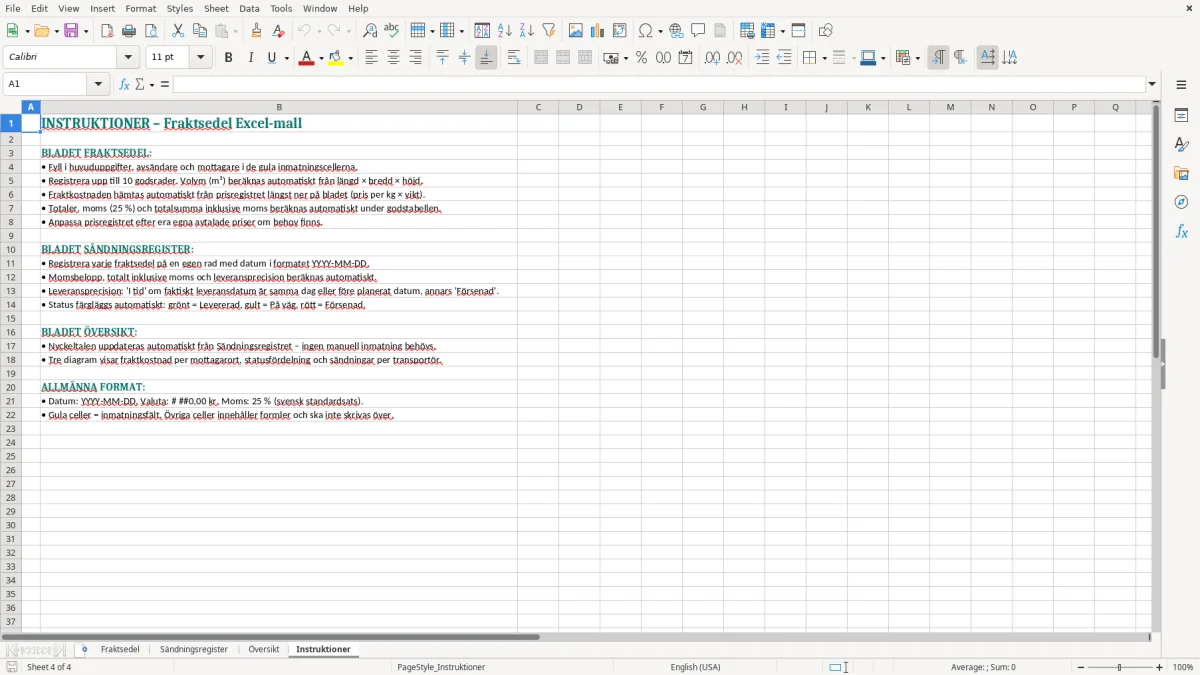
Task: Open the font size dropdown
Action: tap(200, 58)
